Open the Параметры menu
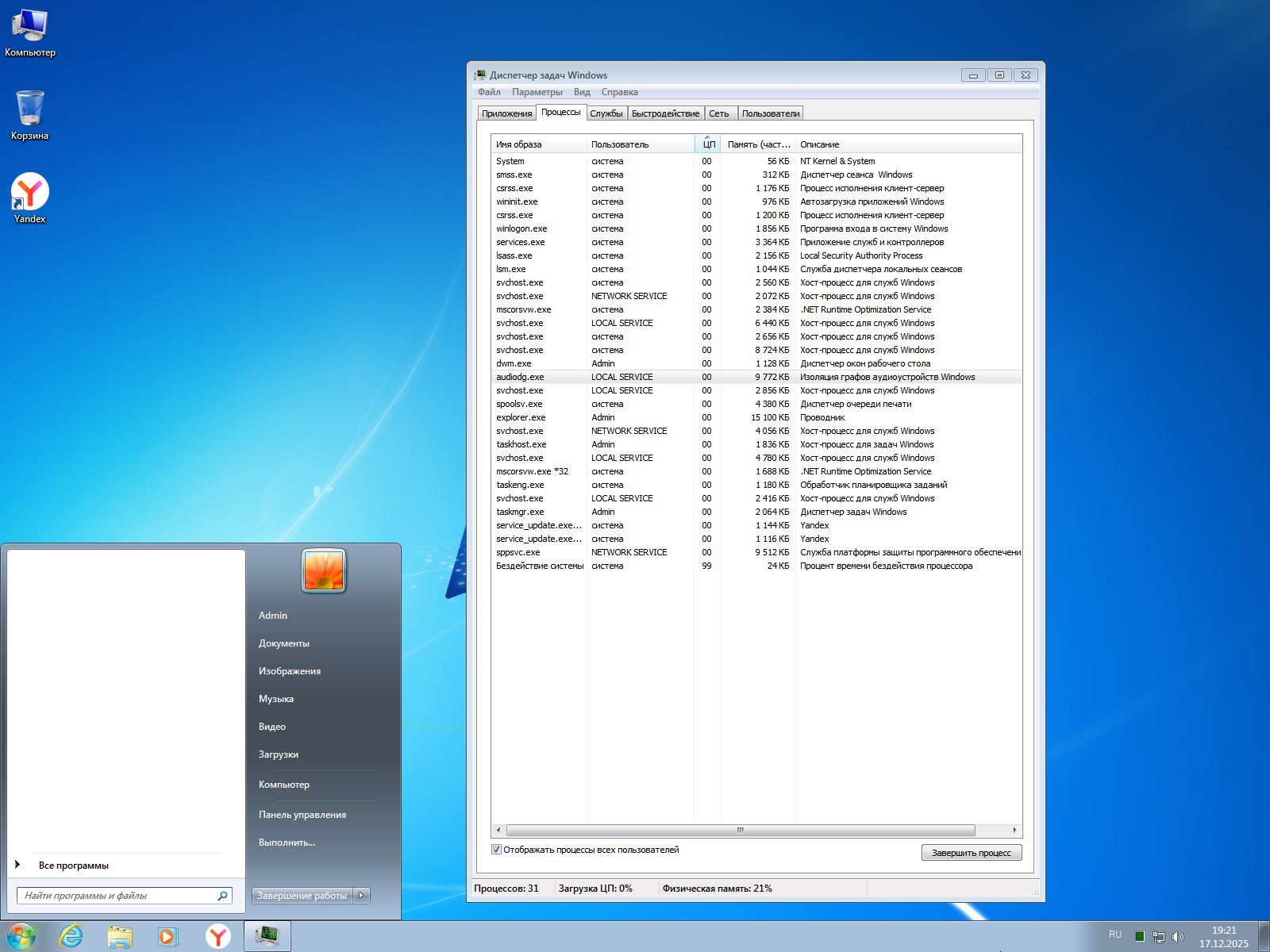The image size is (1270, 952). pyautogui.click(x=537, y=92)
